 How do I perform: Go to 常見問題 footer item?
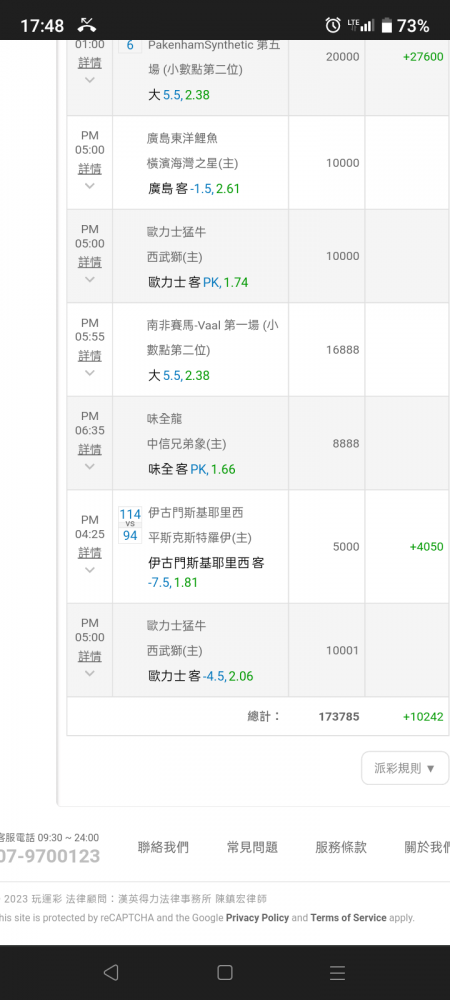click(x=252, y=848)
